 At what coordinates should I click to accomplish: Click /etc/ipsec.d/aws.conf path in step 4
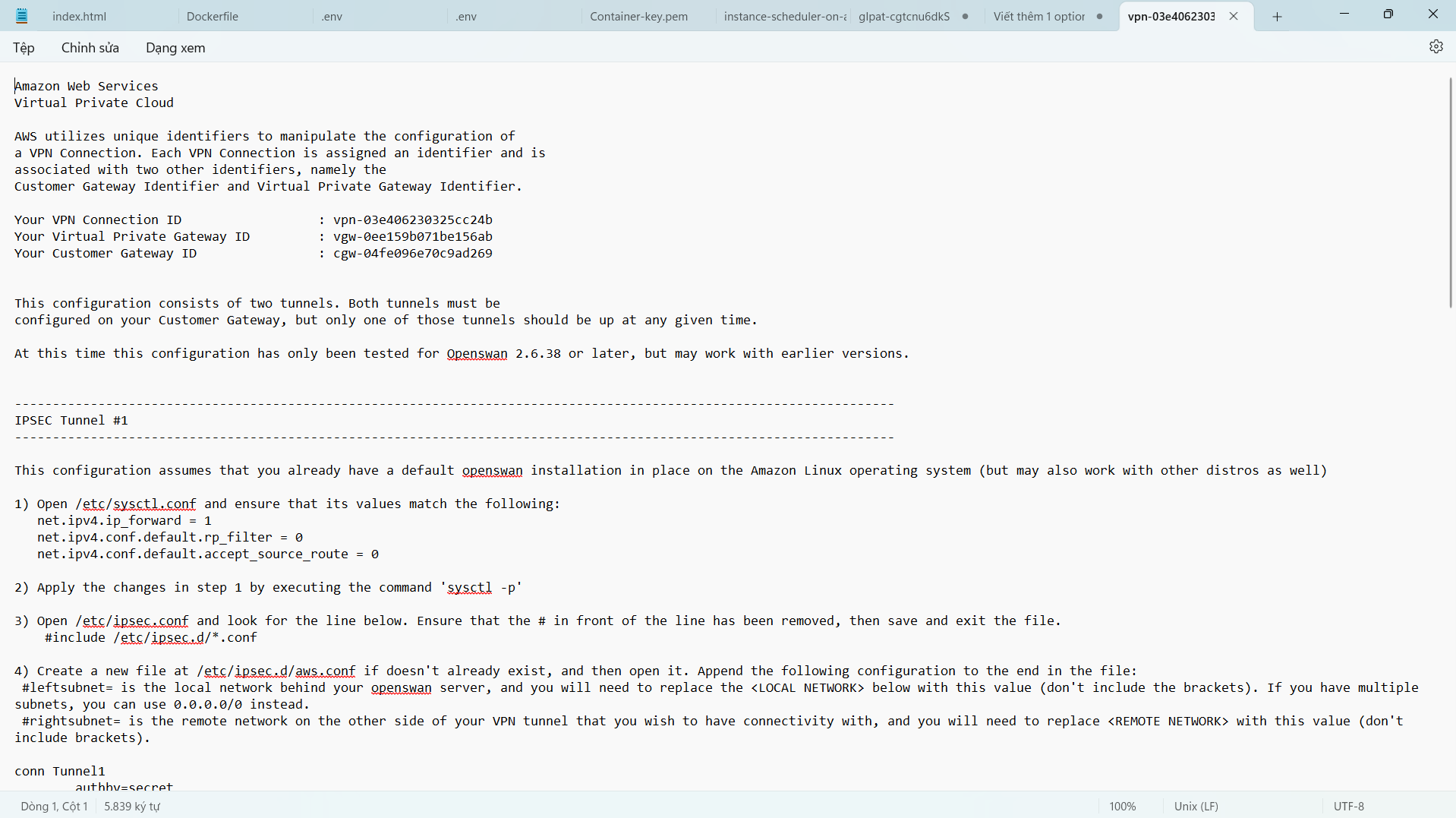coord(276,671)
